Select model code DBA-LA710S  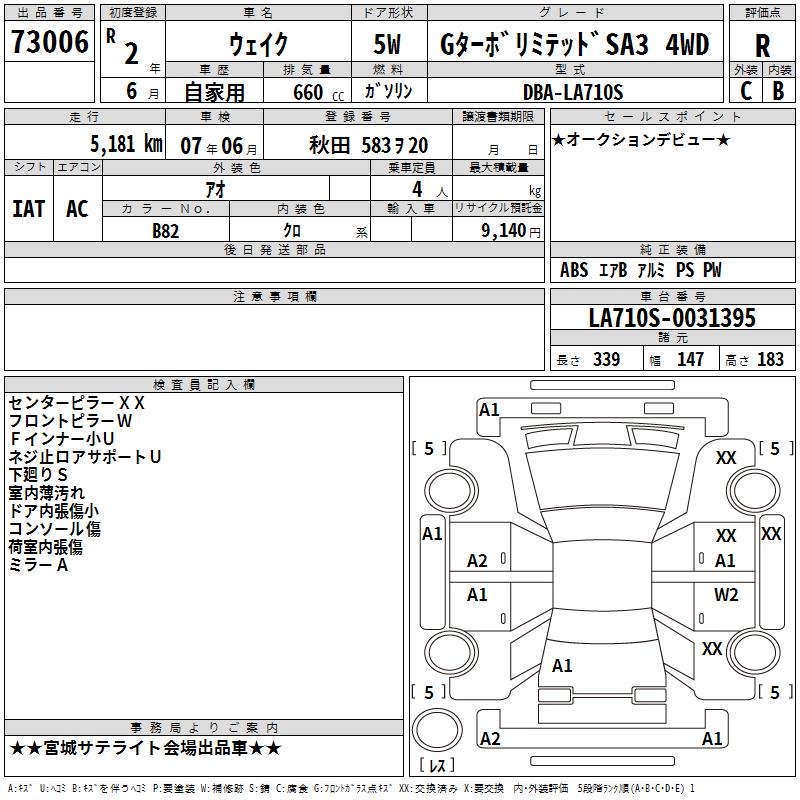click(x=573, y=92)
